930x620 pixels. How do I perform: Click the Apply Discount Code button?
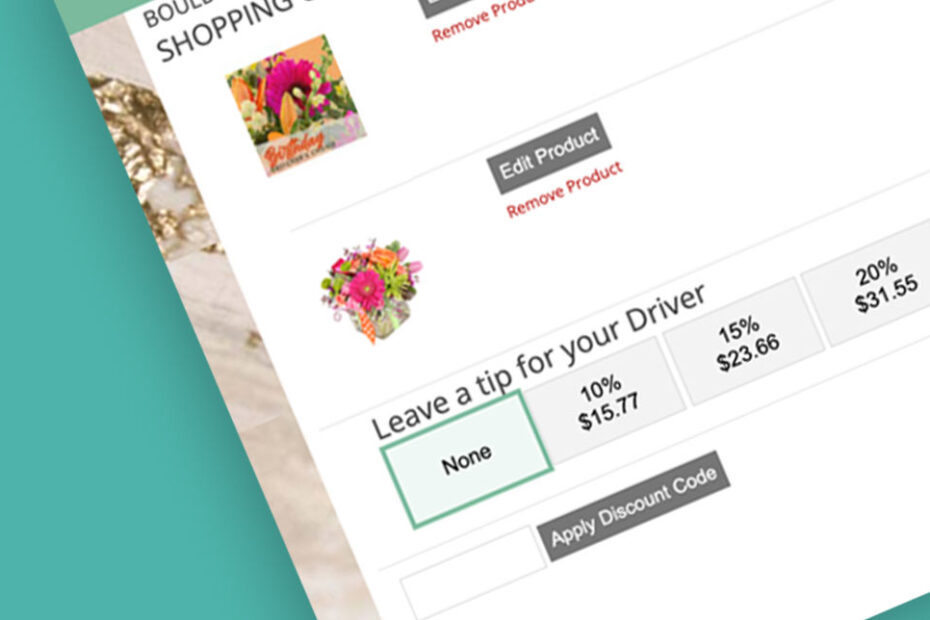click(633, 506)
